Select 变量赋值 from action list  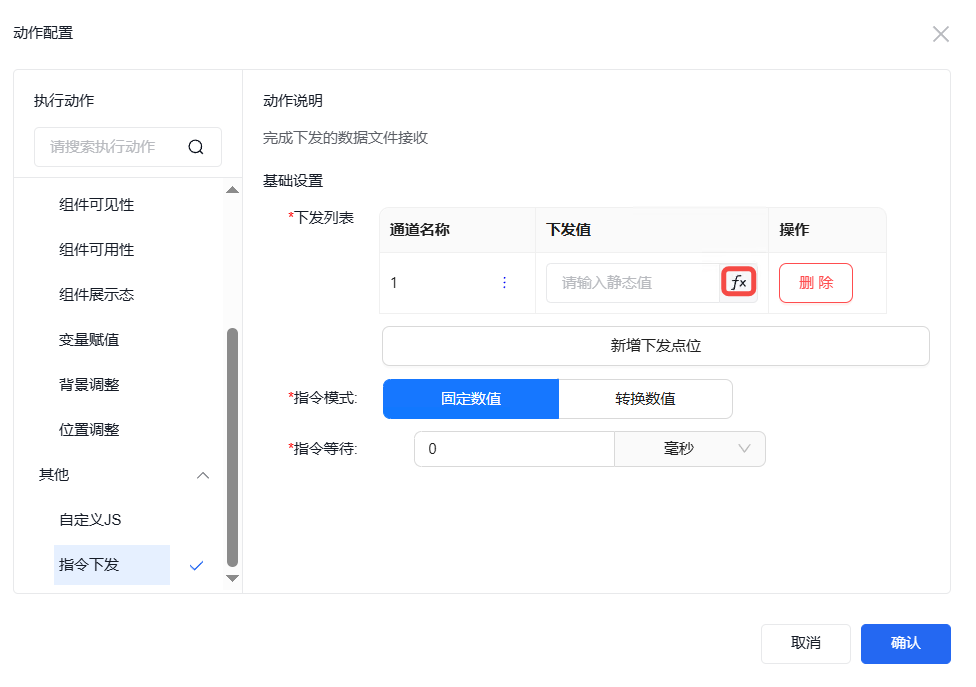coord(89,340)
